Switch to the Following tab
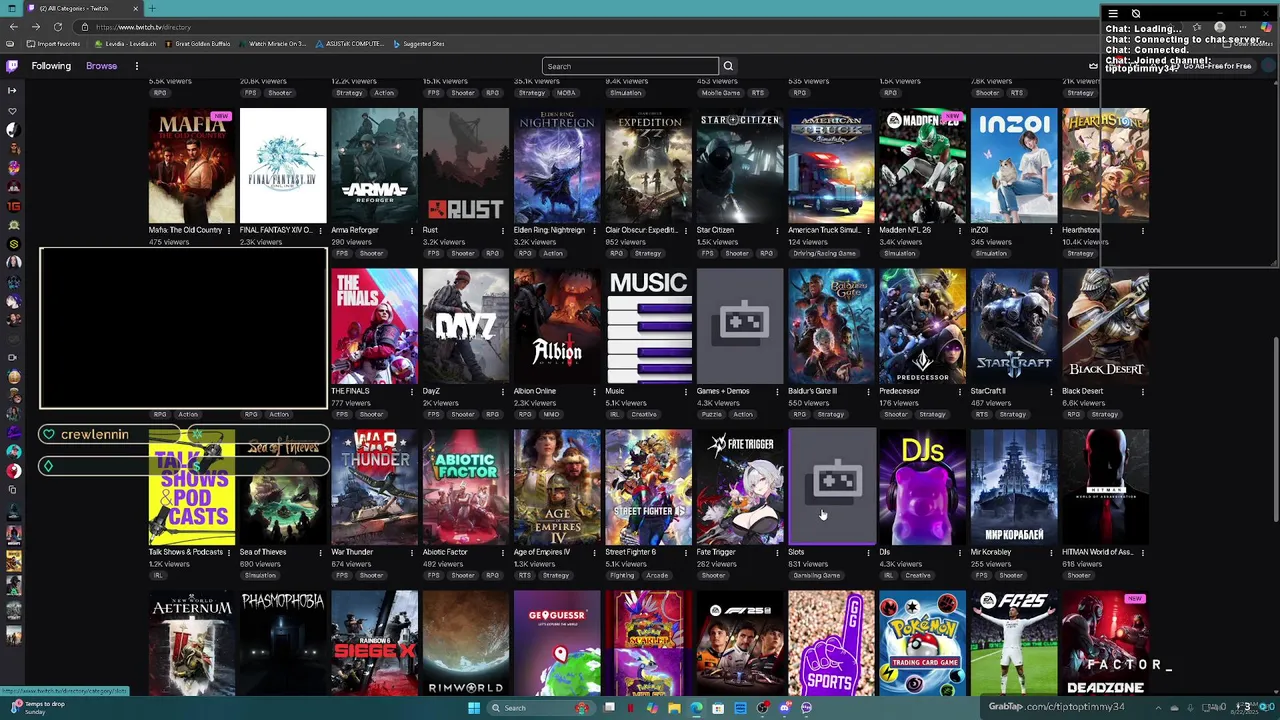The height and width of the screenshot is (720, 1280). 51,66
